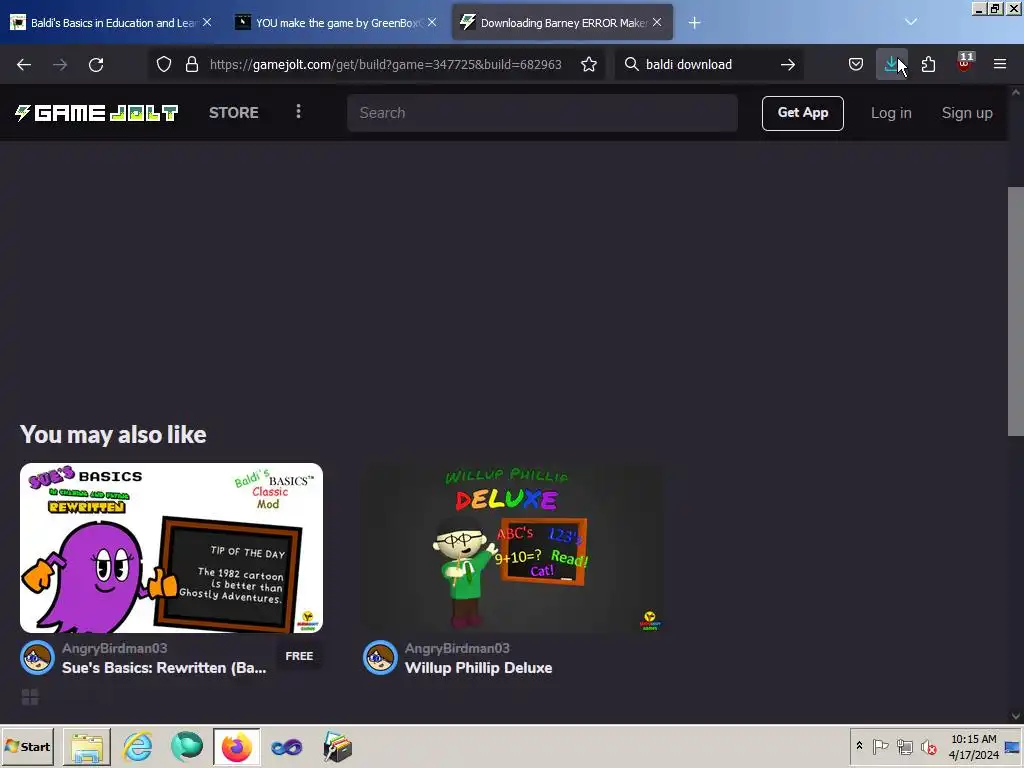The image size is (1024, 768).
Task: Click the Windows platform icon under Sue's Basics
Action: tap(30, 697)
